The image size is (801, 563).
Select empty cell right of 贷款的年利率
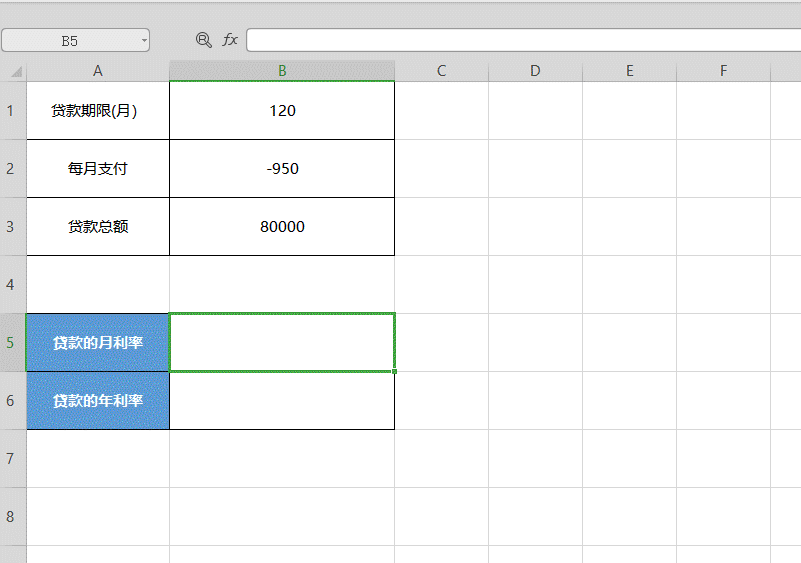[x=282, y=400]
